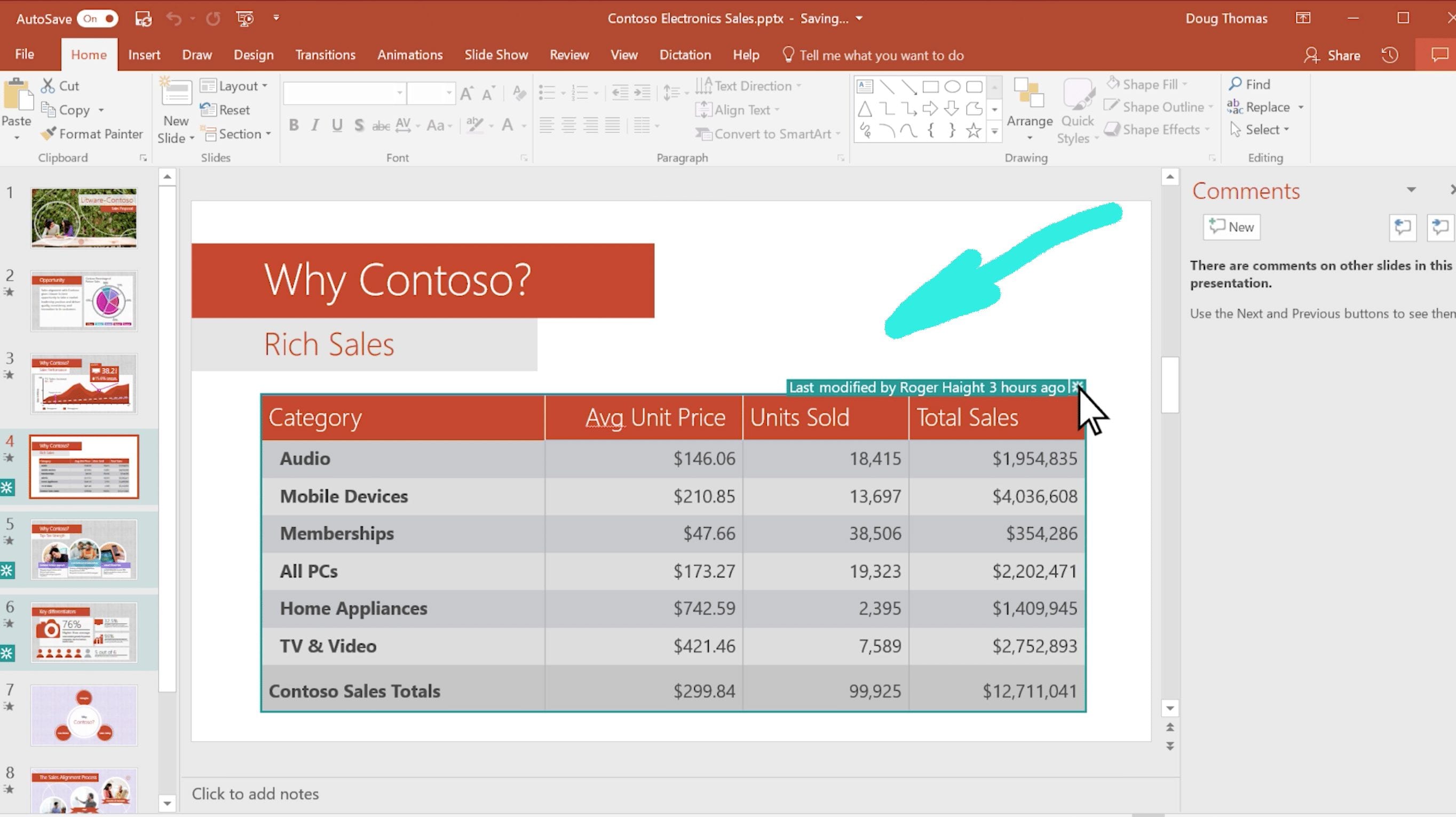Click the Font Color button
This screenshot has height=817, width=1456.
(x=508, y=125)
